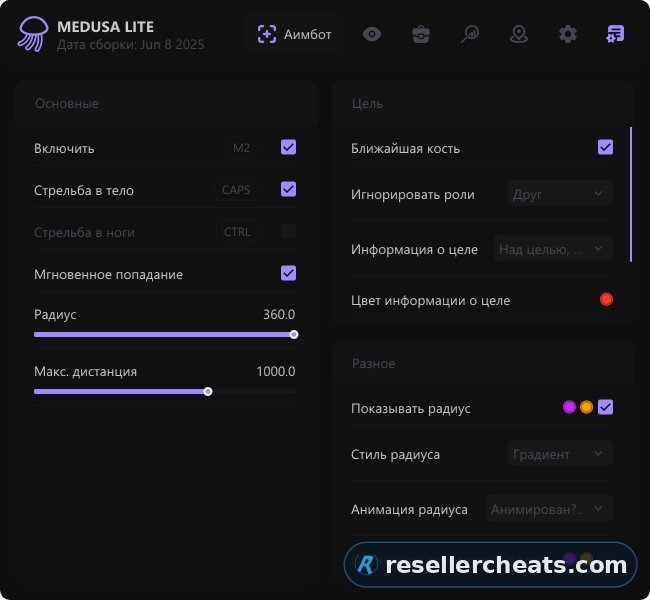
Task: Open the Информация о цели dropdown
Action: point(553,249)
